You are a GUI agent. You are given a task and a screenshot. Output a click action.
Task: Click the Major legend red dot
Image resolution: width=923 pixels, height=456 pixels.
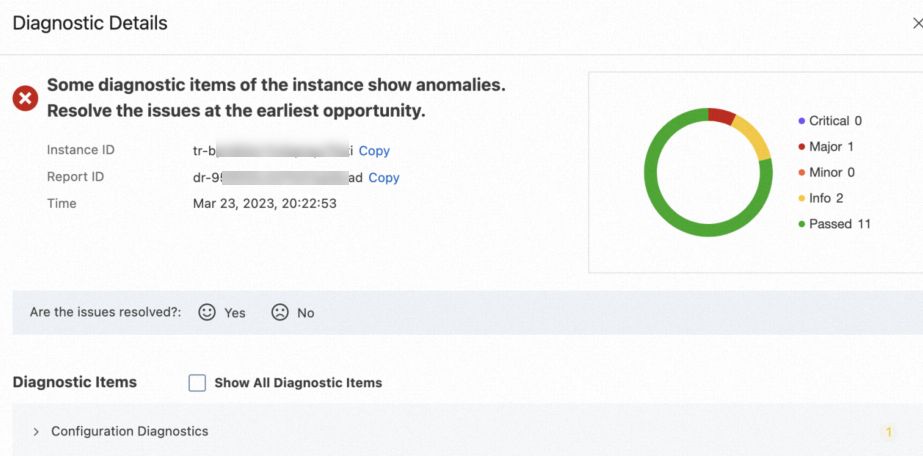(802, 147)
